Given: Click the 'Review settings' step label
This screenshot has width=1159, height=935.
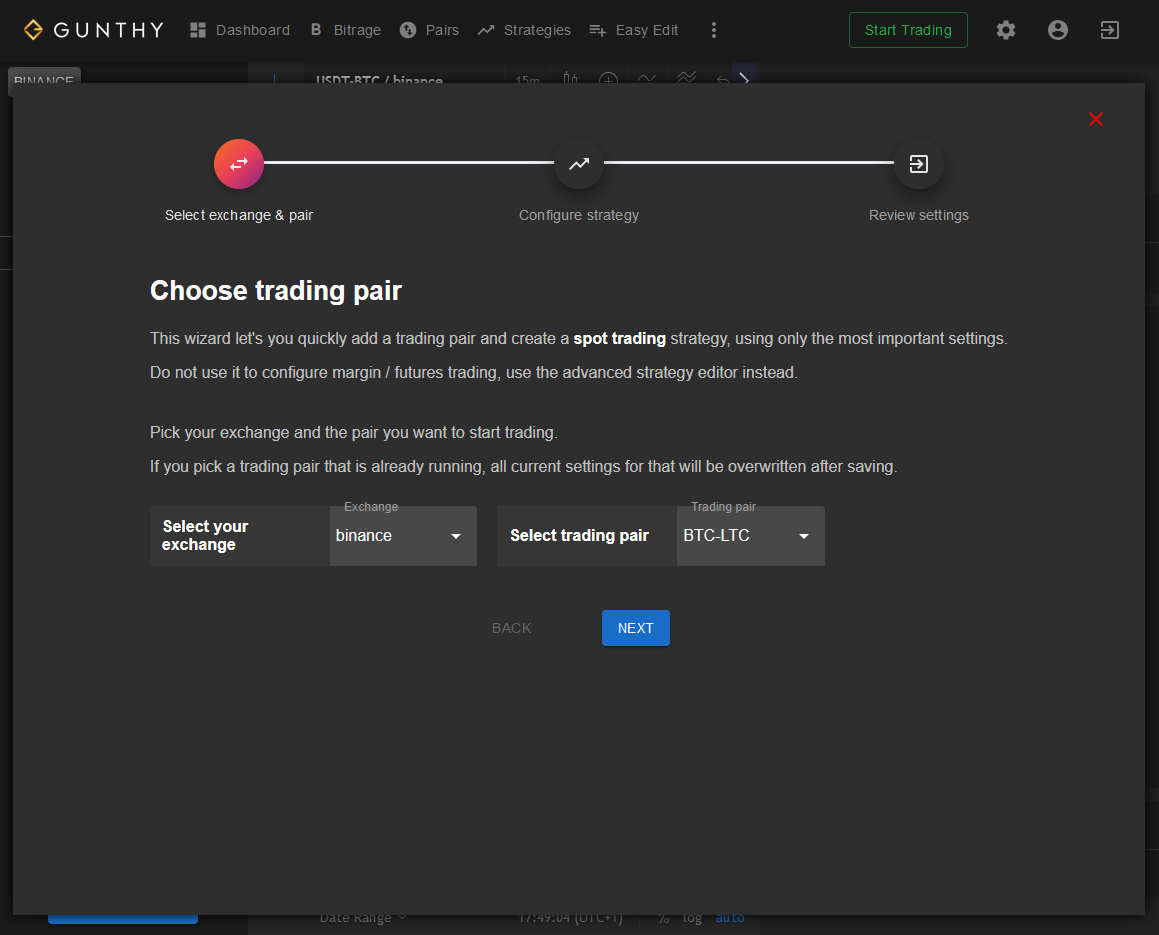Looking at the screenshot, I should pyautogui.click(x=918, y=215).
